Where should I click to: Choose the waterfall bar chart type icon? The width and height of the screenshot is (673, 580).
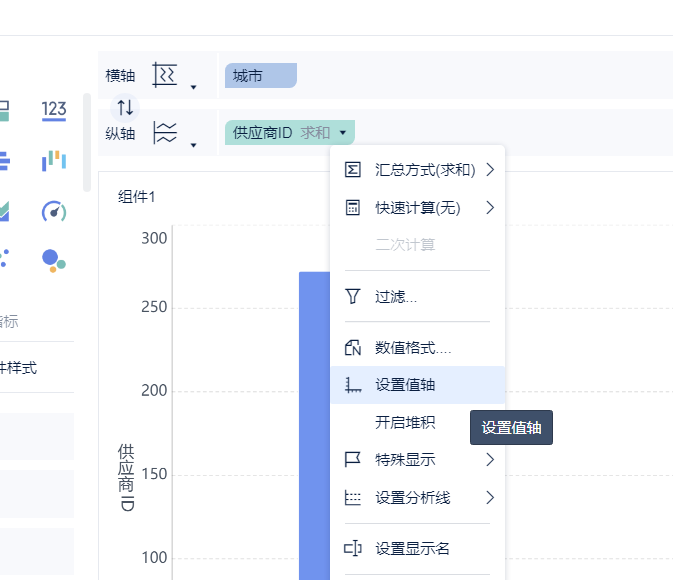54,161
